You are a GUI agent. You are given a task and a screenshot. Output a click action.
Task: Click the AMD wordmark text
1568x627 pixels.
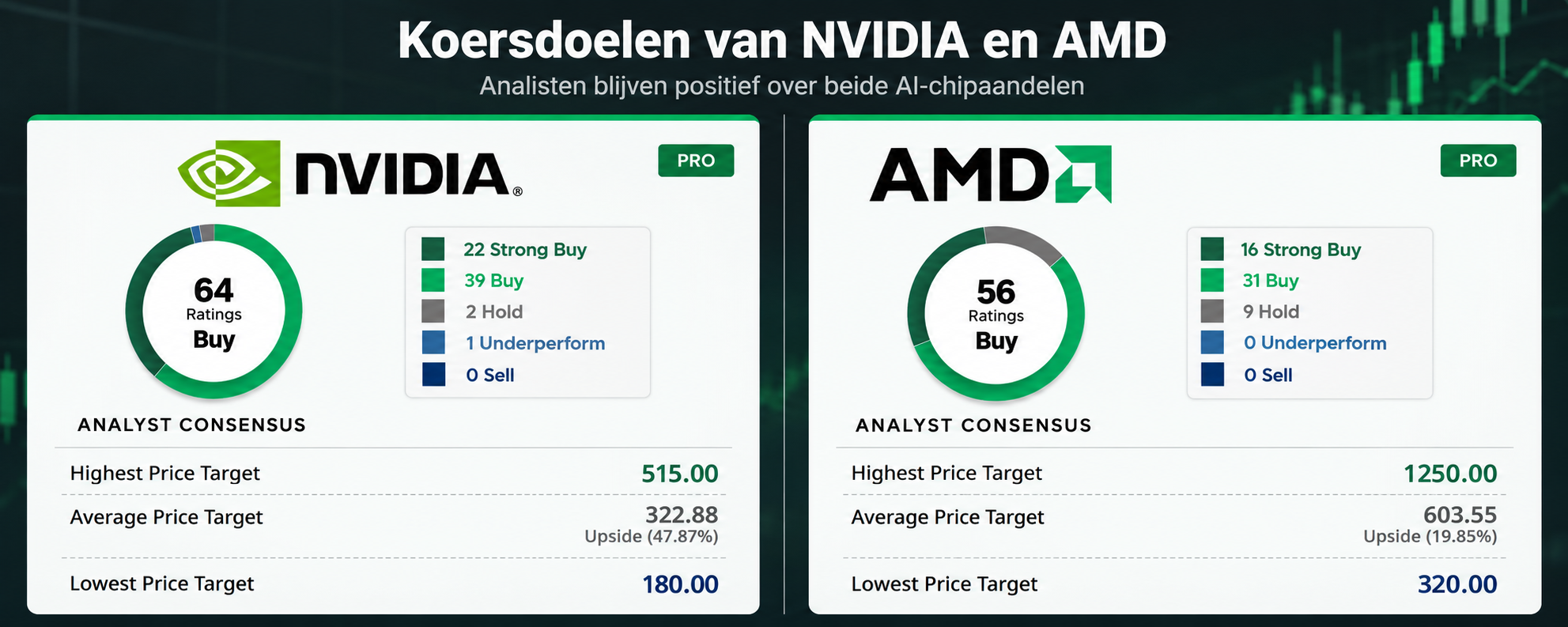click(x=959, y=175)
